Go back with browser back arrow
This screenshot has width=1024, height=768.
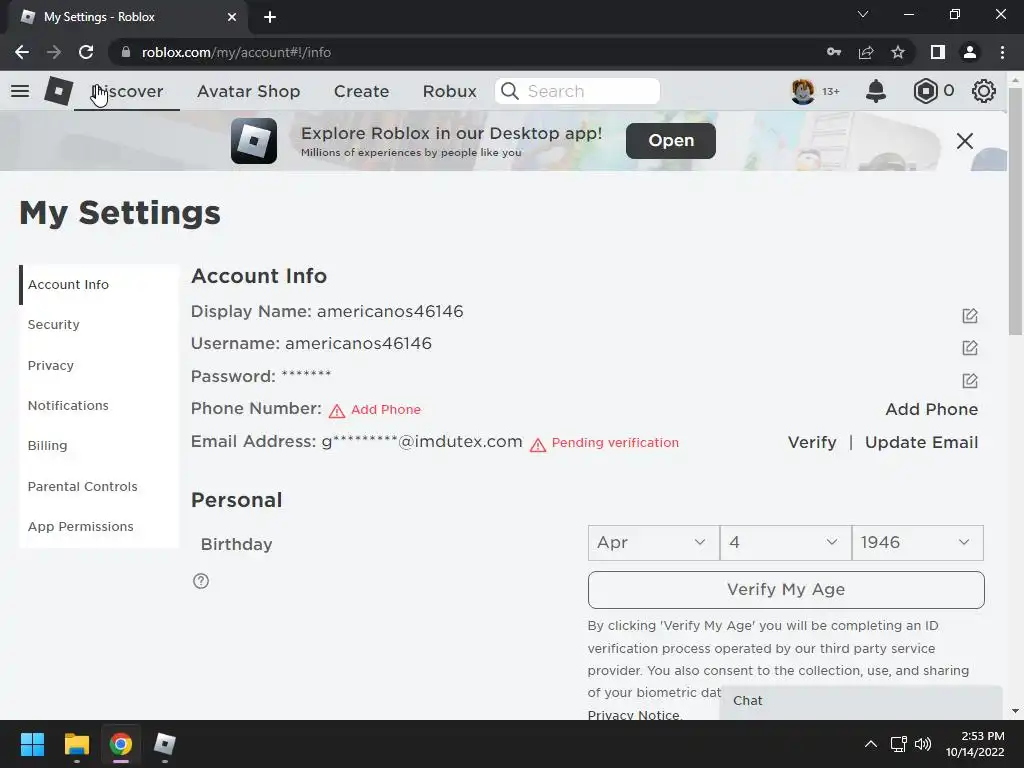click(22, 52)
